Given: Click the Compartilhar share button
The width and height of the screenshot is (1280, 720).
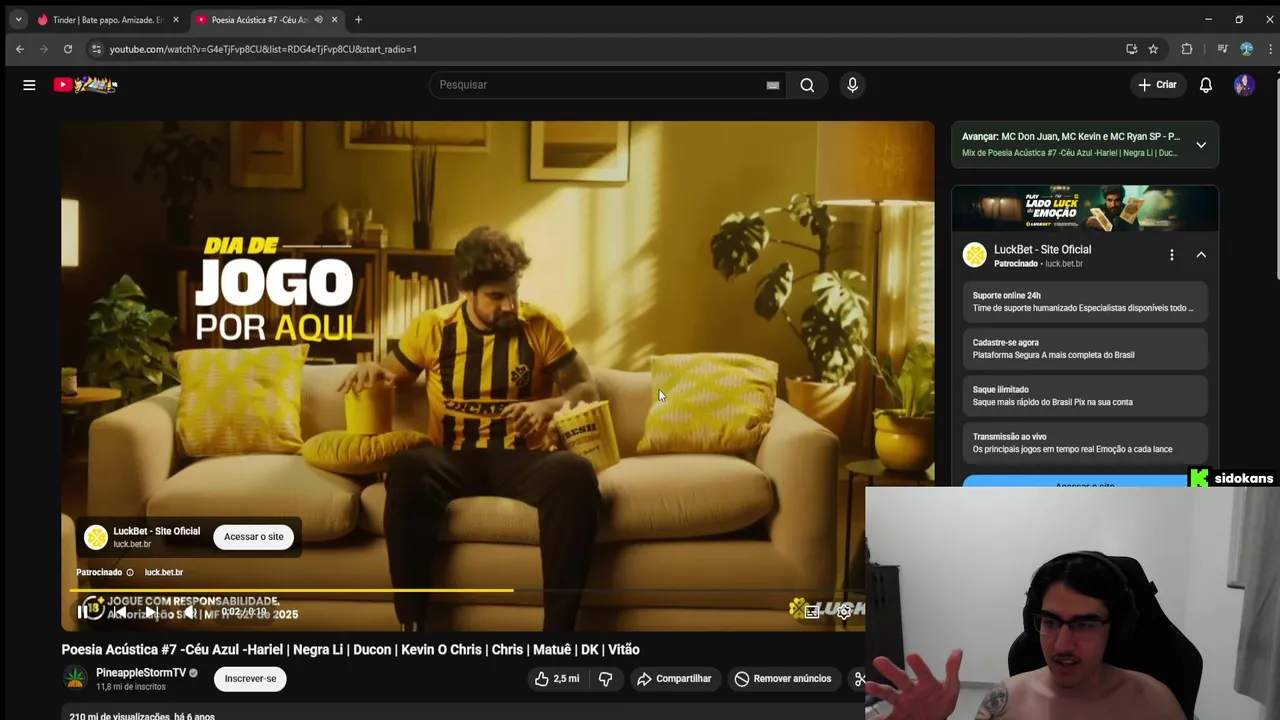Looking at the screenshot, I should tap(674, 679).
